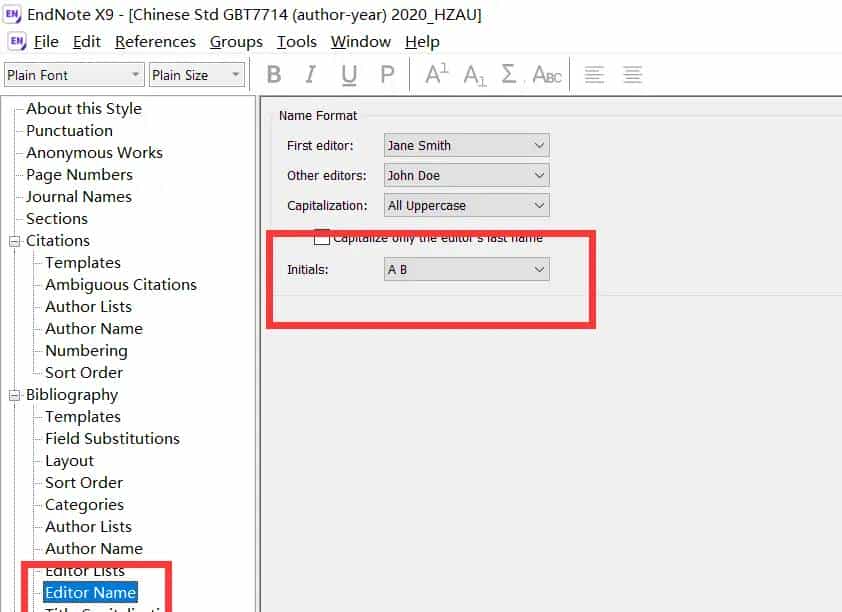842x612 pixels.
Task: Select Anonymous Works tree item
Action: tap(94, 152)
